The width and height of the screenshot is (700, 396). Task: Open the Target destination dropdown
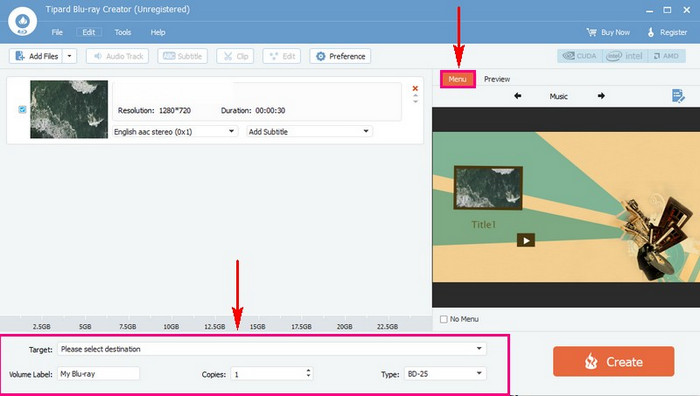point(272,349)
